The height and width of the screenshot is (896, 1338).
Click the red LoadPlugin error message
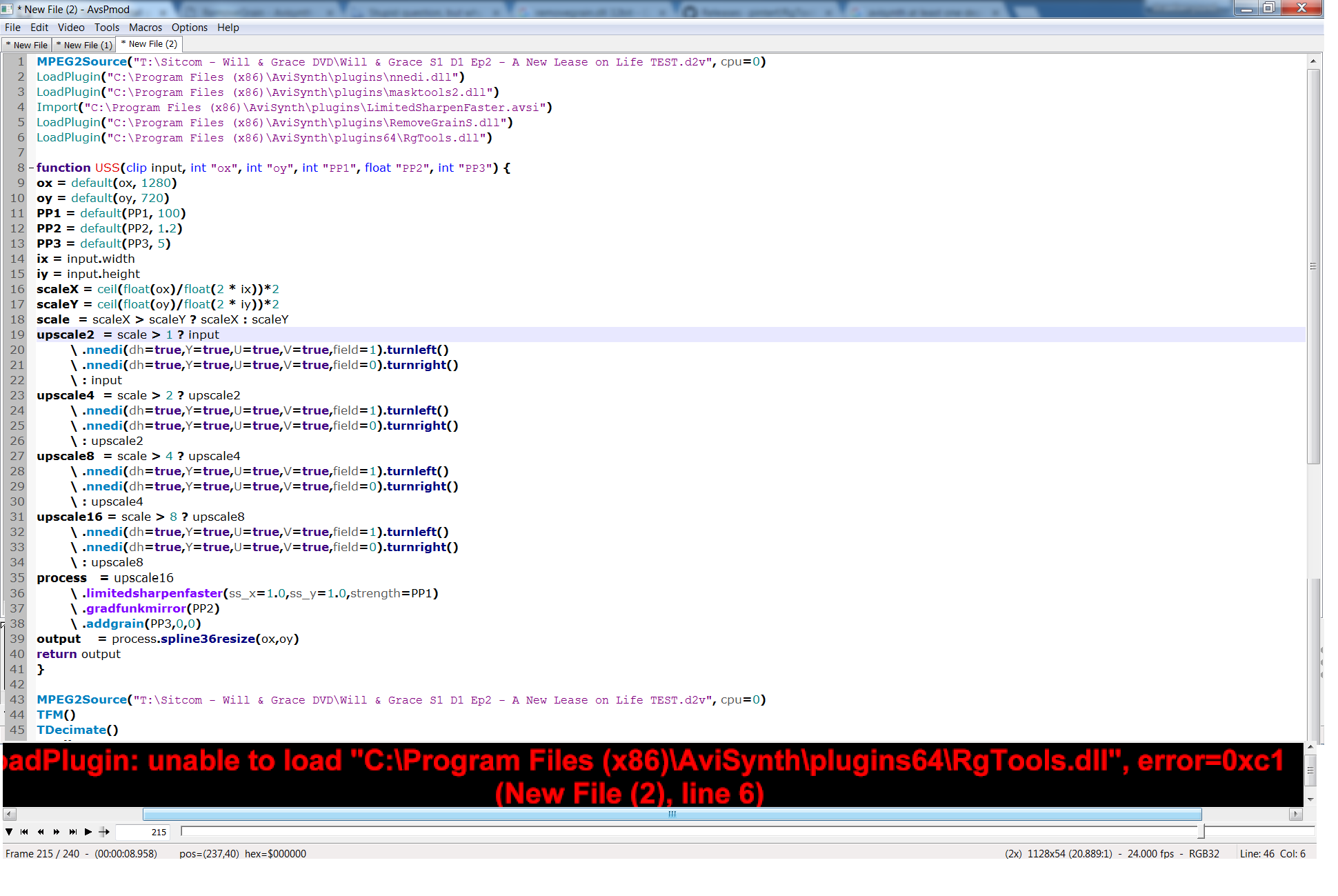(641, 776)
